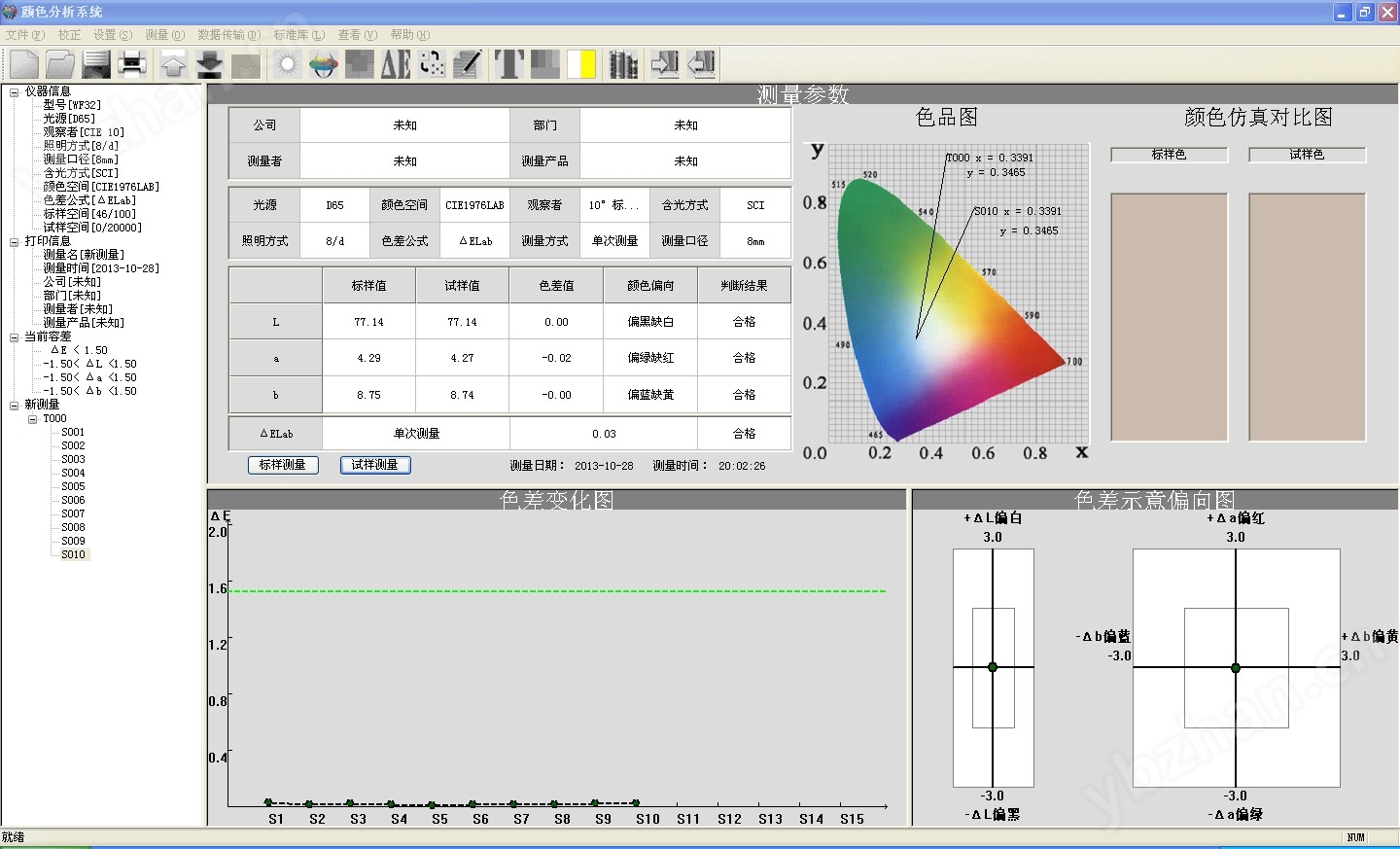
Task: Collapse the T000 tree node
Action: point(33,418)
